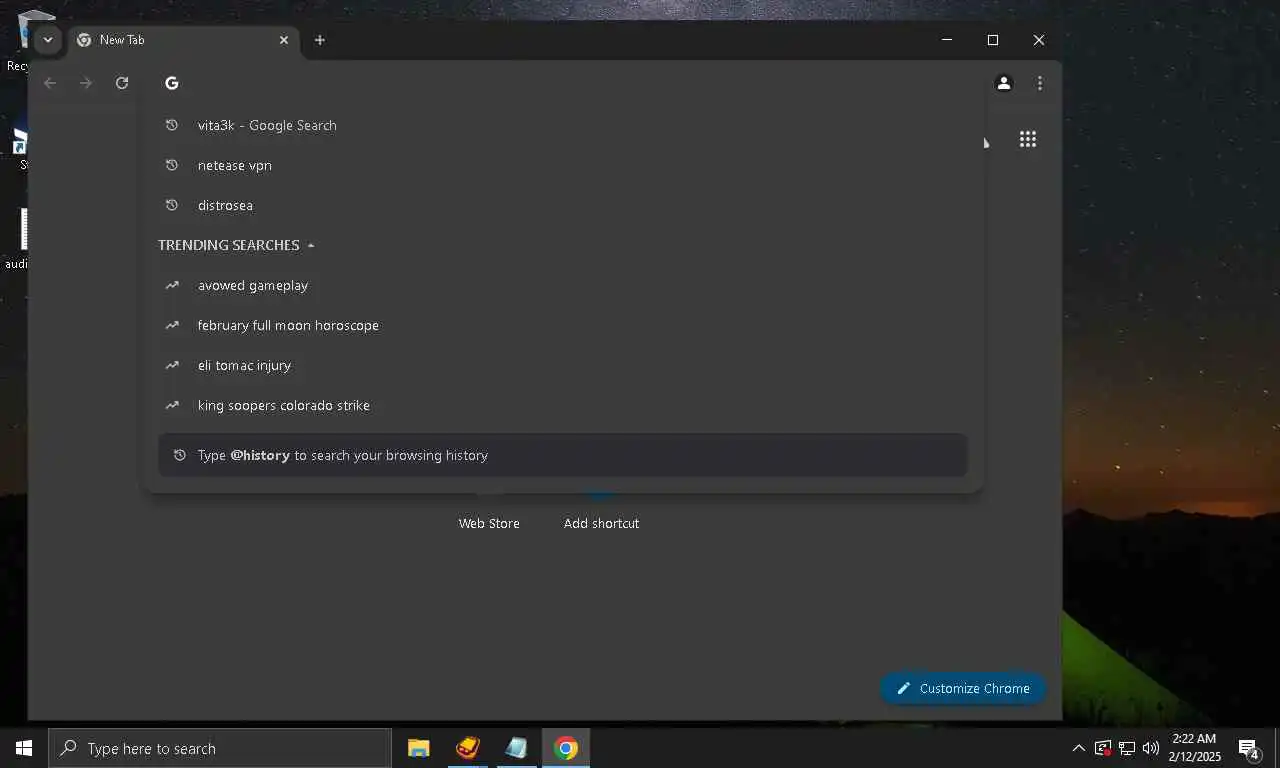Maximize the Chrome window
The height and width of the screenshot is (768, 1280).
(x=993, y=40)
